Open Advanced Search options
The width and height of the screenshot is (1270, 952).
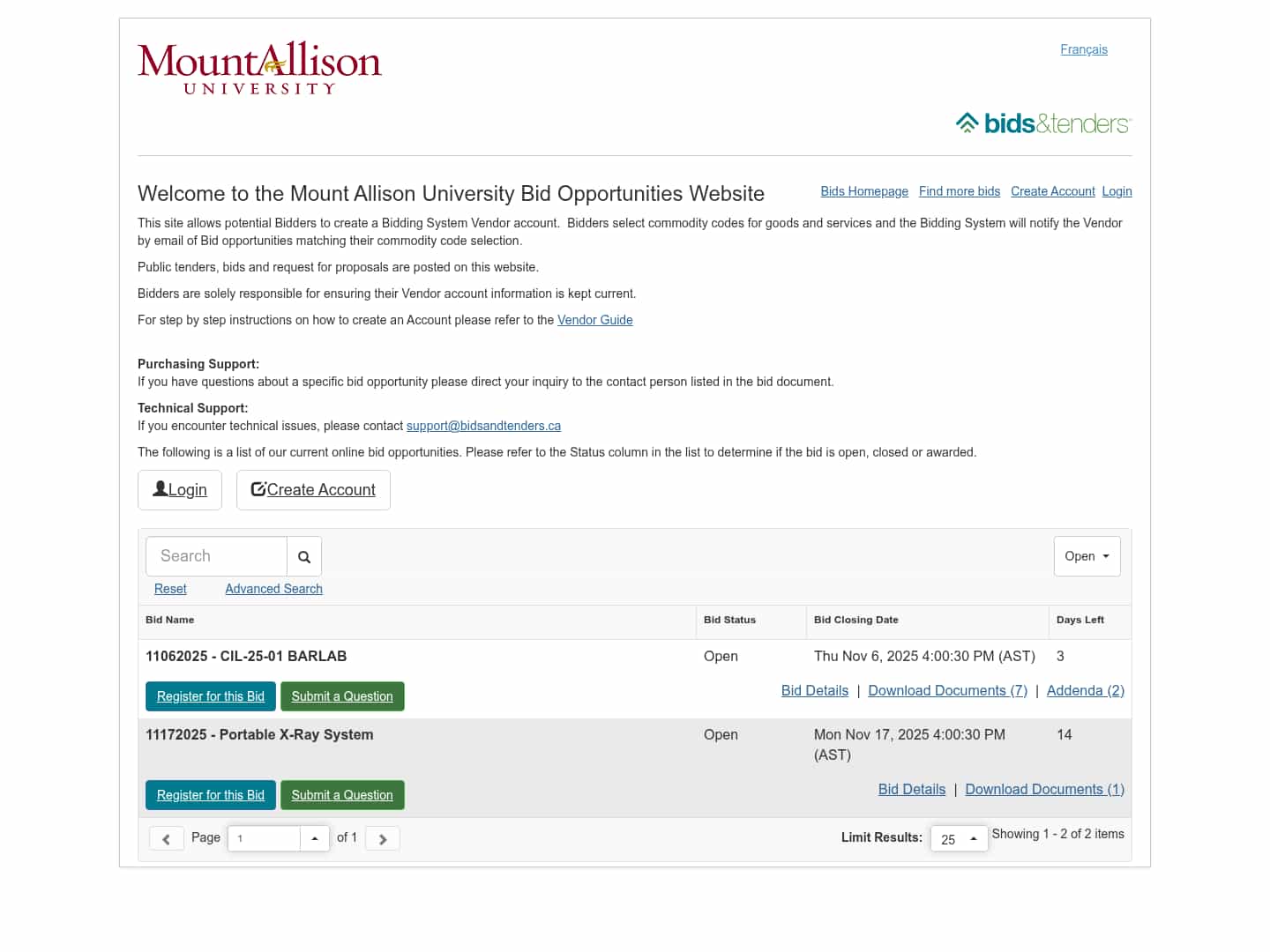[273, 589]
